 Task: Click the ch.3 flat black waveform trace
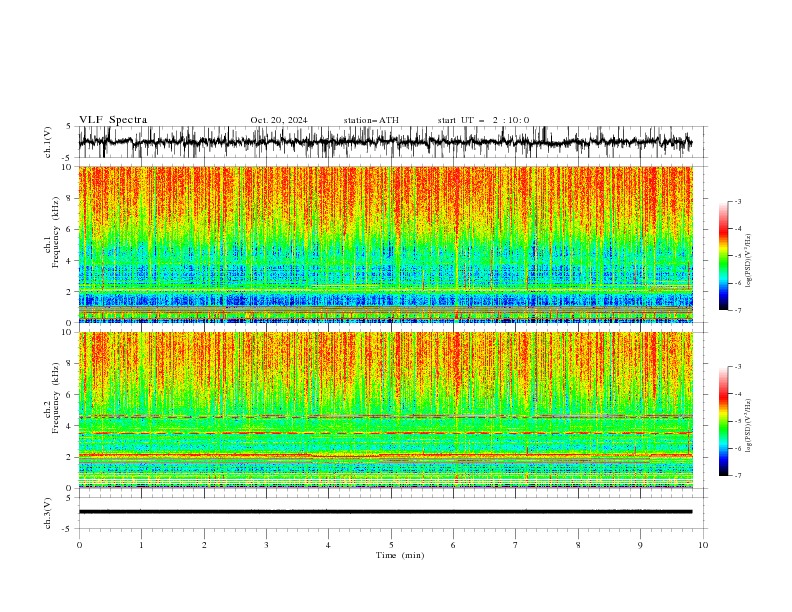[385, 512]
